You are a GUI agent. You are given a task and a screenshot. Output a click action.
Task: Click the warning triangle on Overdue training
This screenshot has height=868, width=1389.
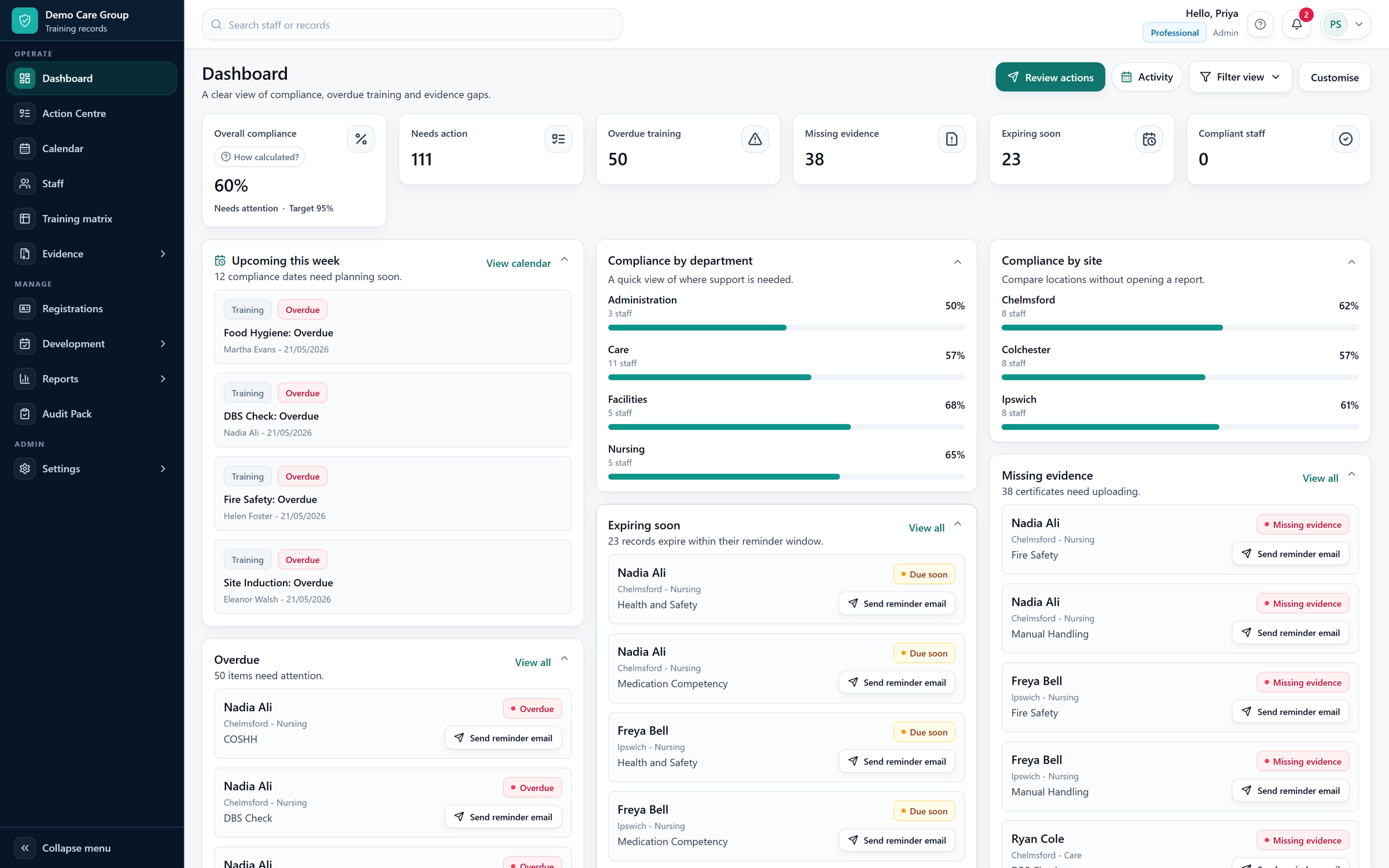755,139
